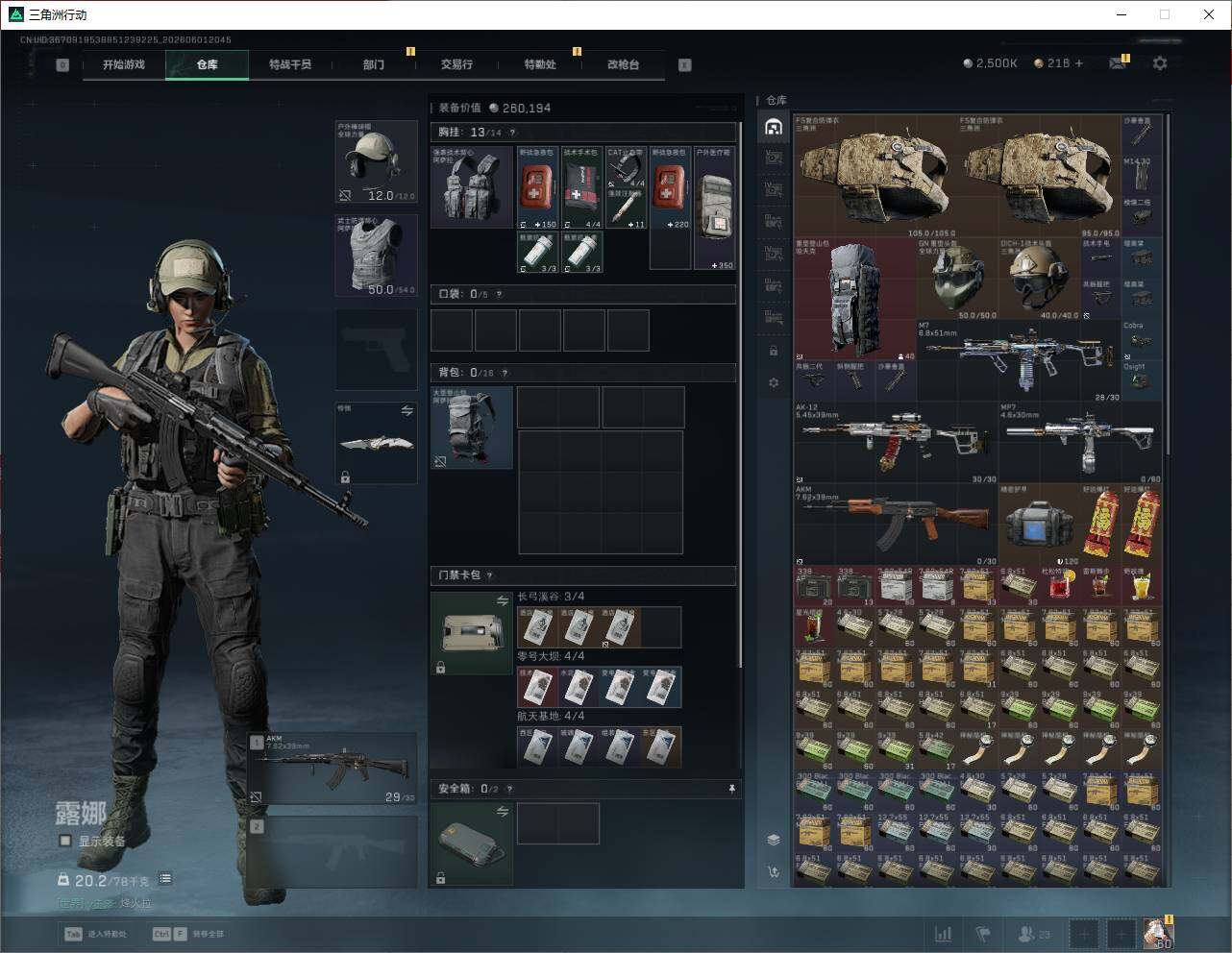Click the empty pistol slot

(x=376, y=350)
